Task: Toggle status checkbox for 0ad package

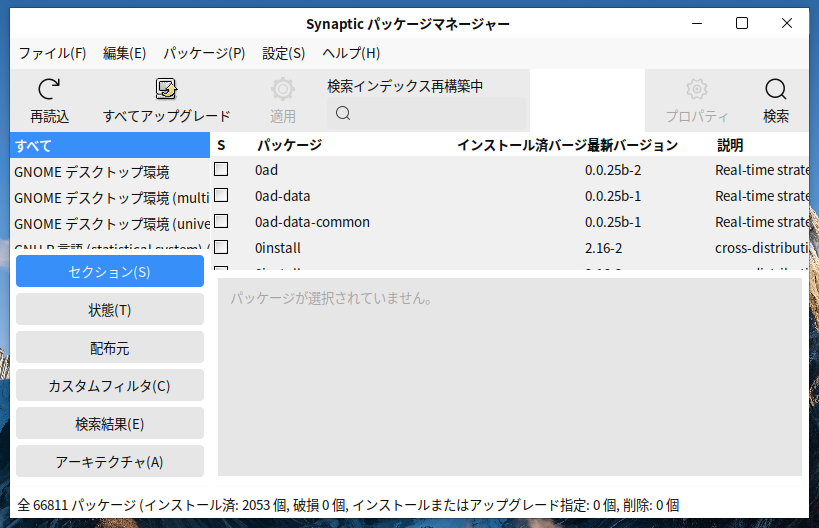Action: click(221, 169)
